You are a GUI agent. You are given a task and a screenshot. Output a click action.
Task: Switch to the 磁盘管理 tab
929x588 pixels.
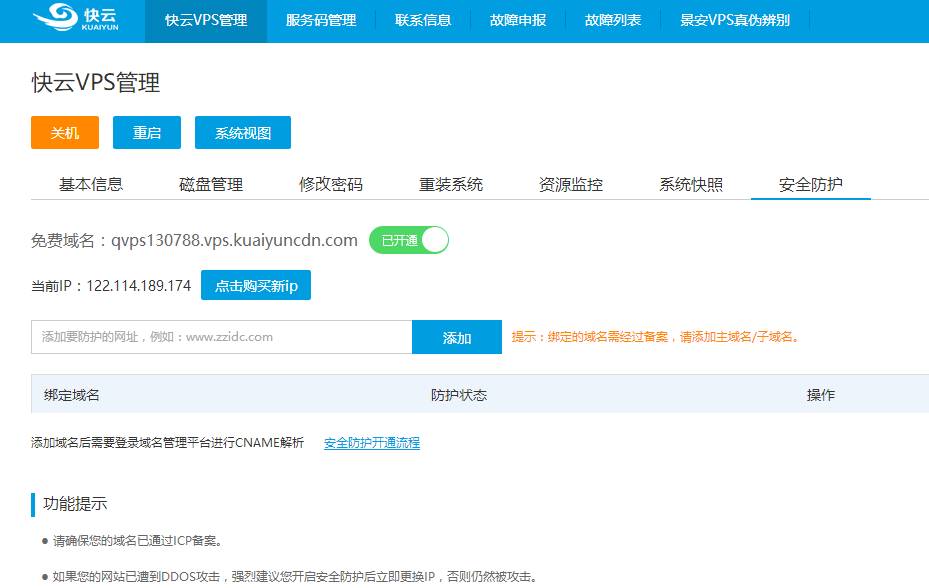tap(211, 185)
